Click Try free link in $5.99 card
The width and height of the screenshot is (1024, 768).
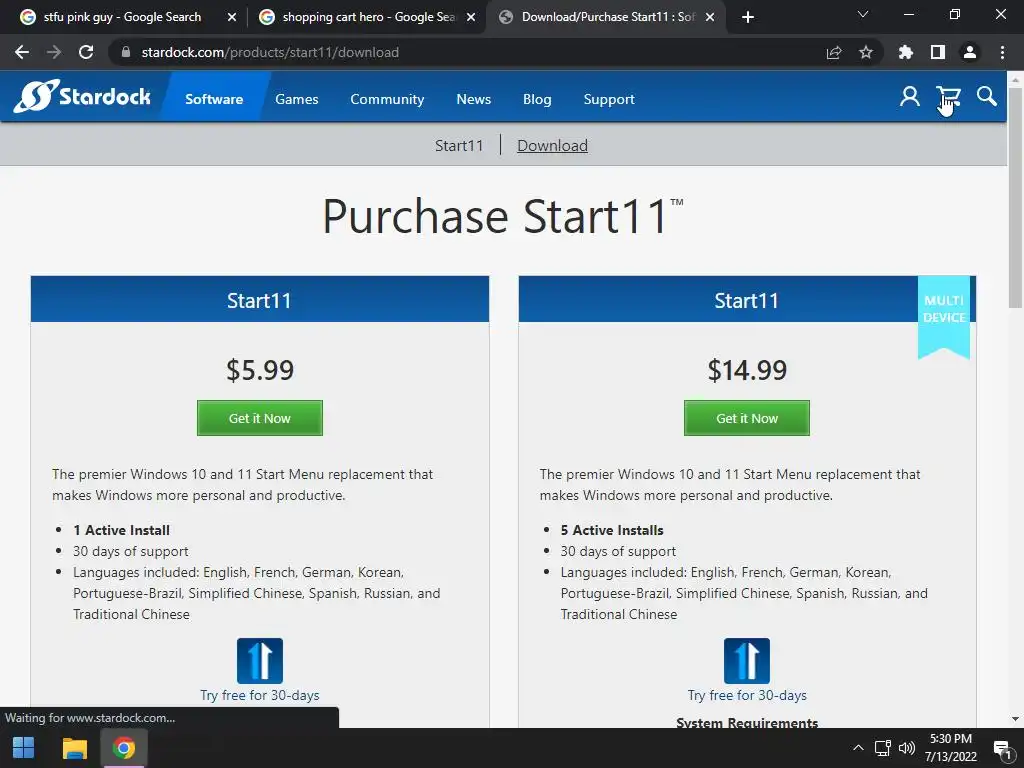coord(260,696)
